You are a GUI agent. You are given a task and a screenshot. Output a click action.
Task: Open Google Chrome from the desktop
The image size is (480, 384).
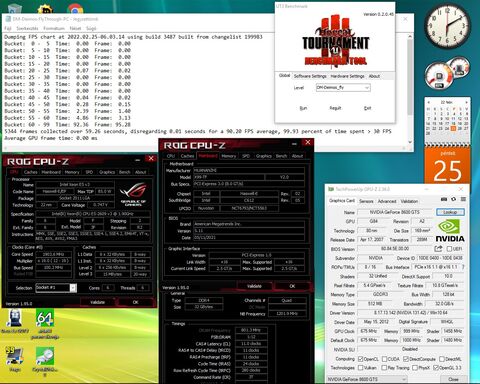(x=75, y=9)
